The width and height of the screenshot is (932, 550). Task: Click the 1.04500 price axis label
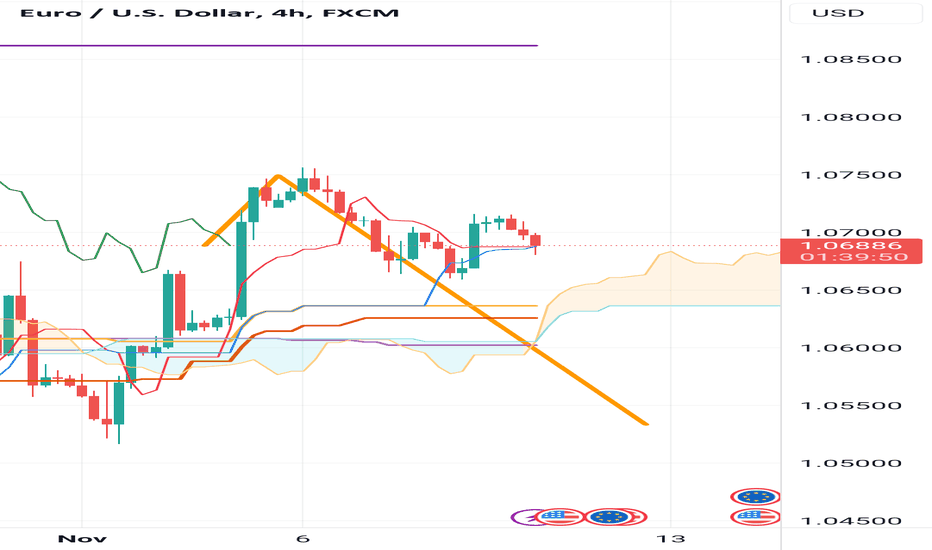pyautogui.click(x=851, y=521)
